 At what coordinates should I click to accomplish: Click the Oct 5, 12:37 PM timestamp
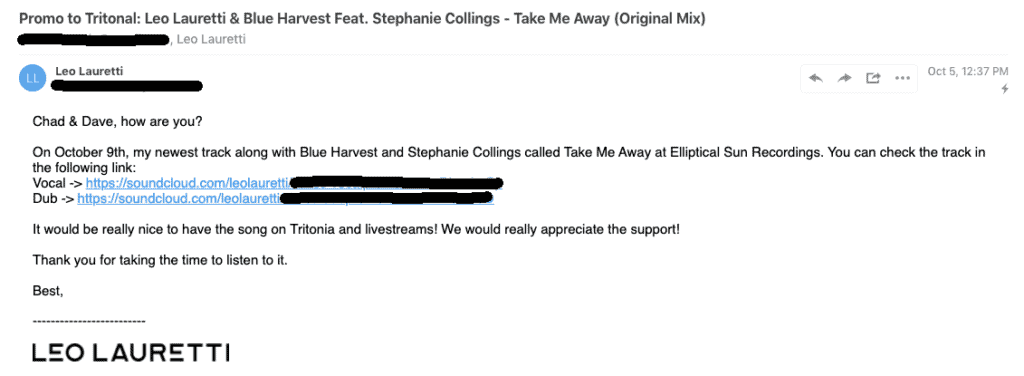(x=968, y=71)
